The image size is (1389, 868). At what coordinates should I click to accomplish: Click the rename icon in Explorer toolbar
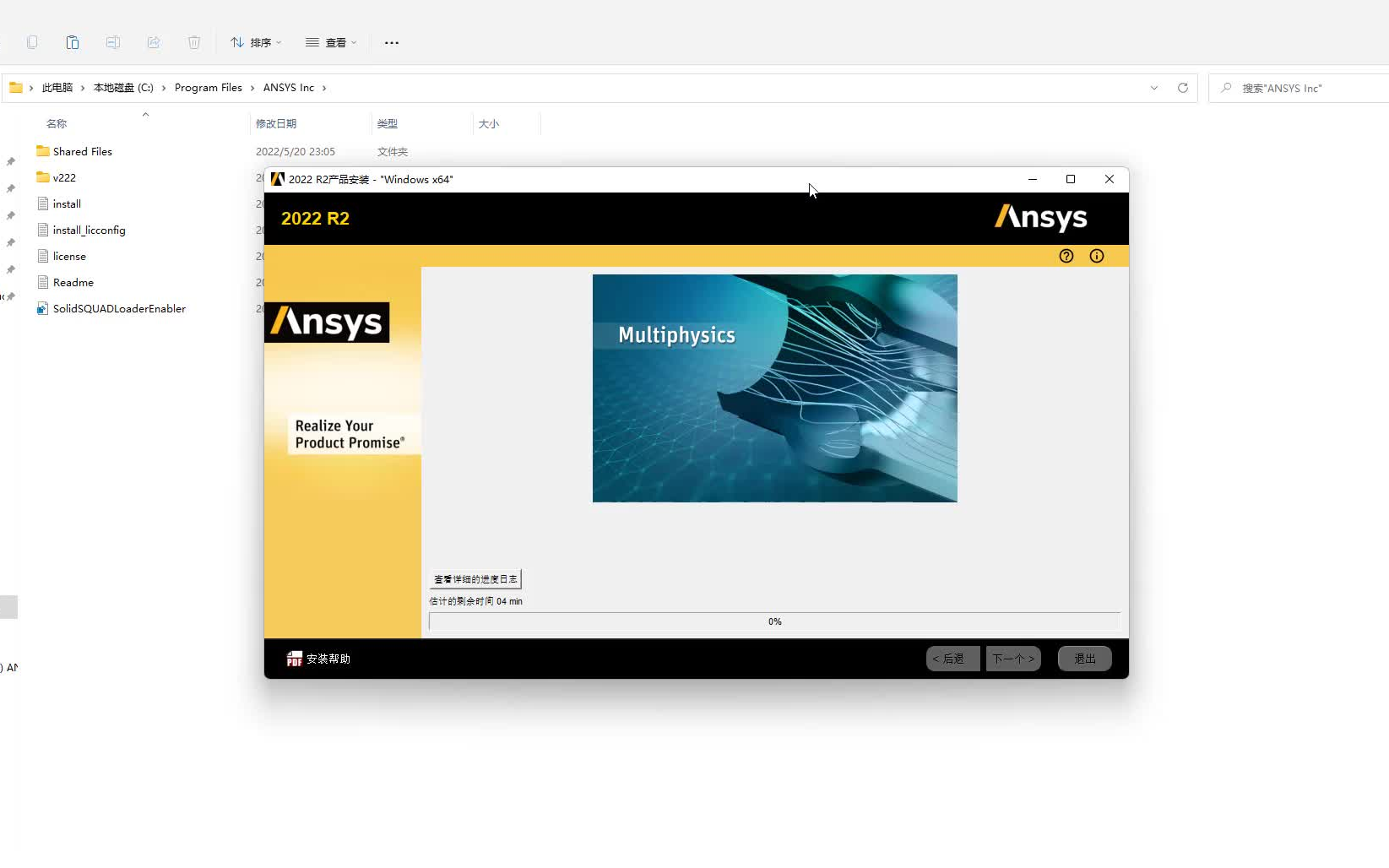(113, 42)
